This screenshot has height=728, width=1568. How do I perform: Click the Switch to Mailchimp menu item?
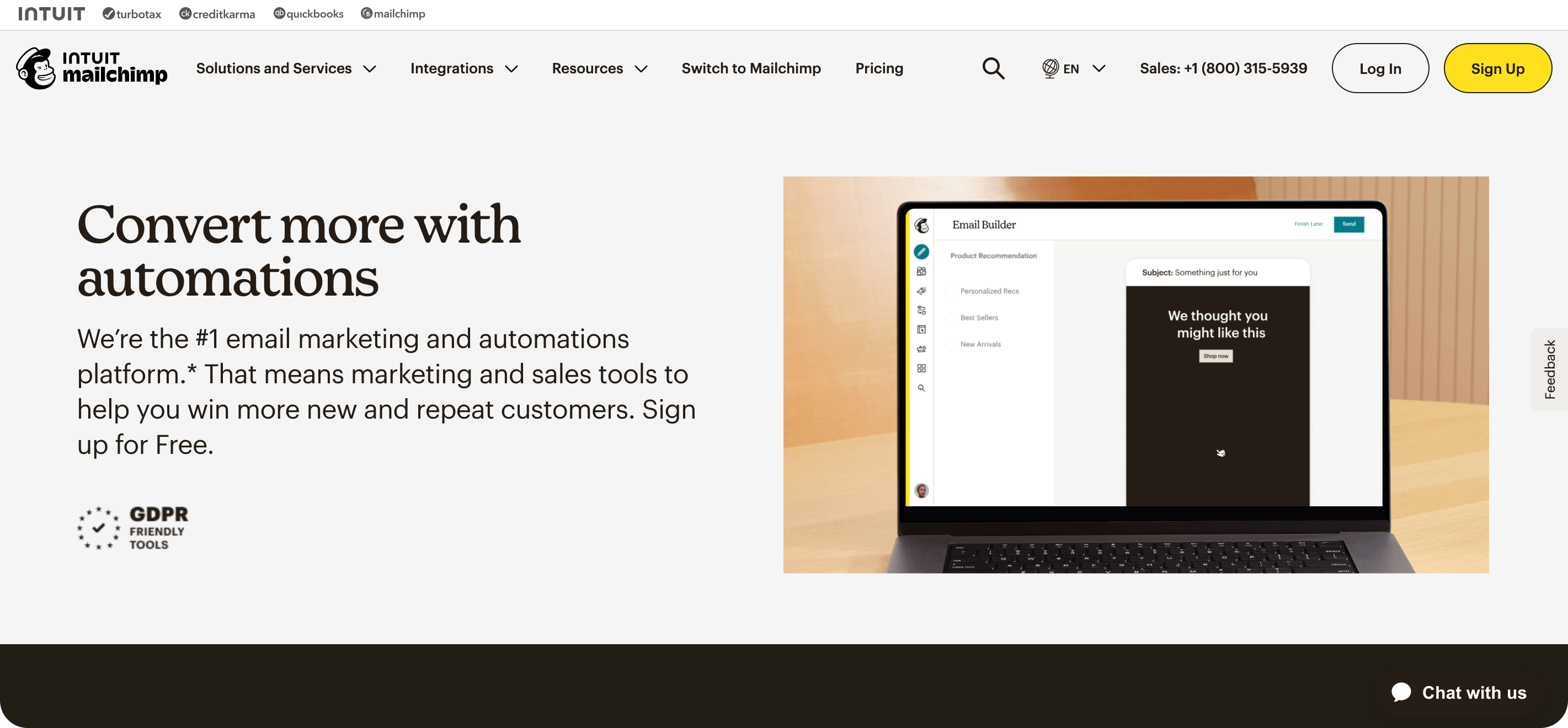751,68
